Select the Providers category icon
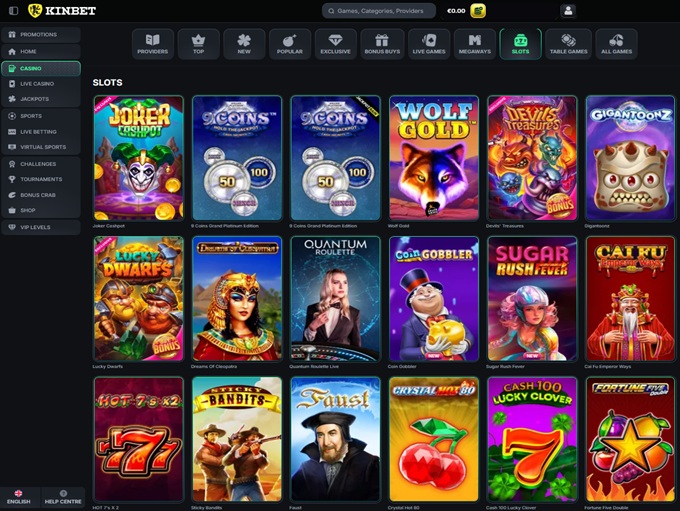Screen dimensions: 680x511 coord(153,43)
